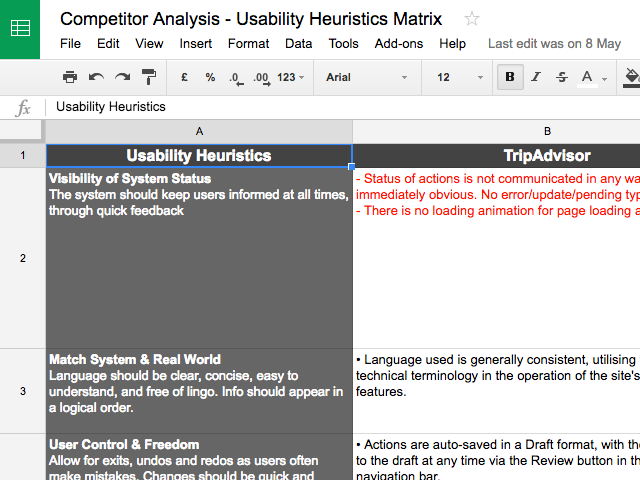Open more number formats 123 dropdown
The width and height of the screenshot is (640, 480).
tap(291, 77)
